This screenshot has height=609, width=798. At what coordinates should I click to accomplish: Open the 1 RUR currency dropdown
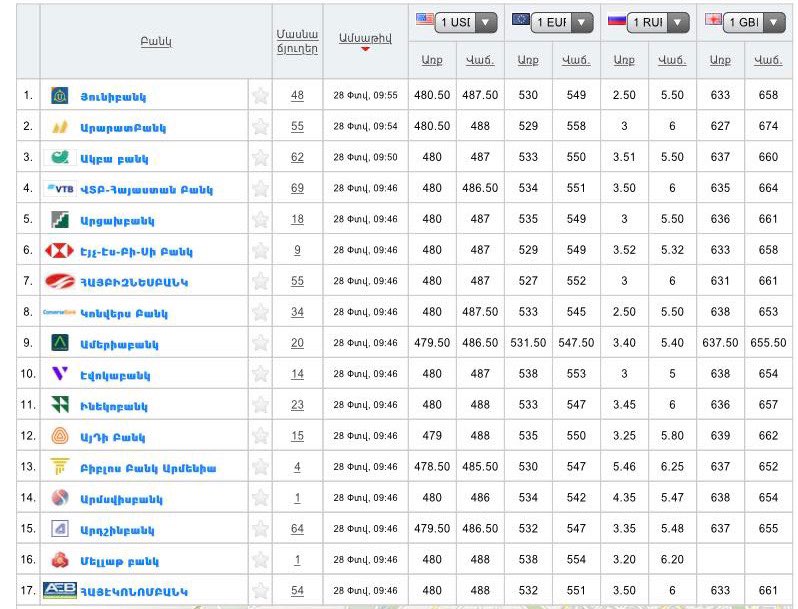pos(658,22)
